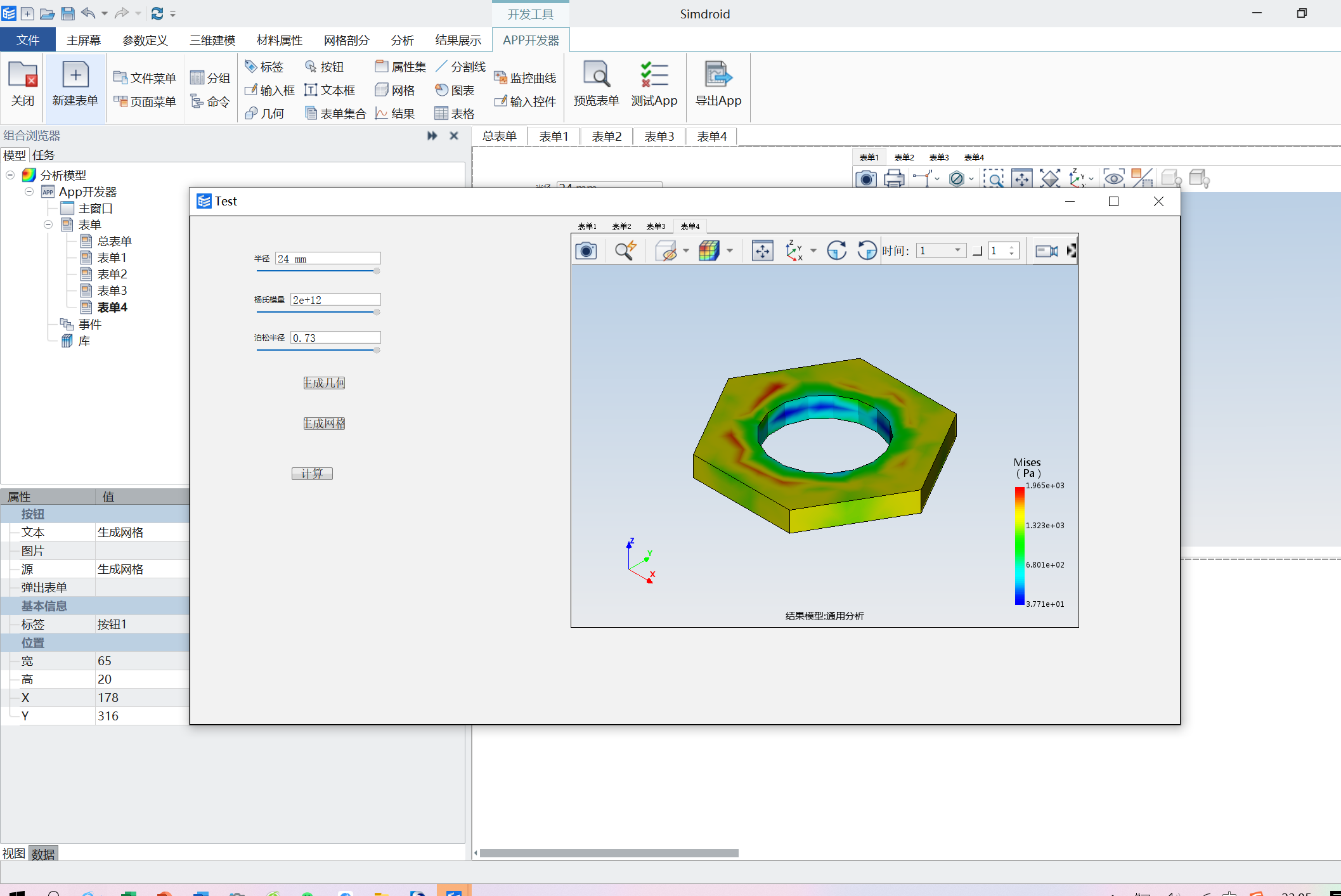
Task: Expand the combination browser panel arrows
Action: [432, 136]
